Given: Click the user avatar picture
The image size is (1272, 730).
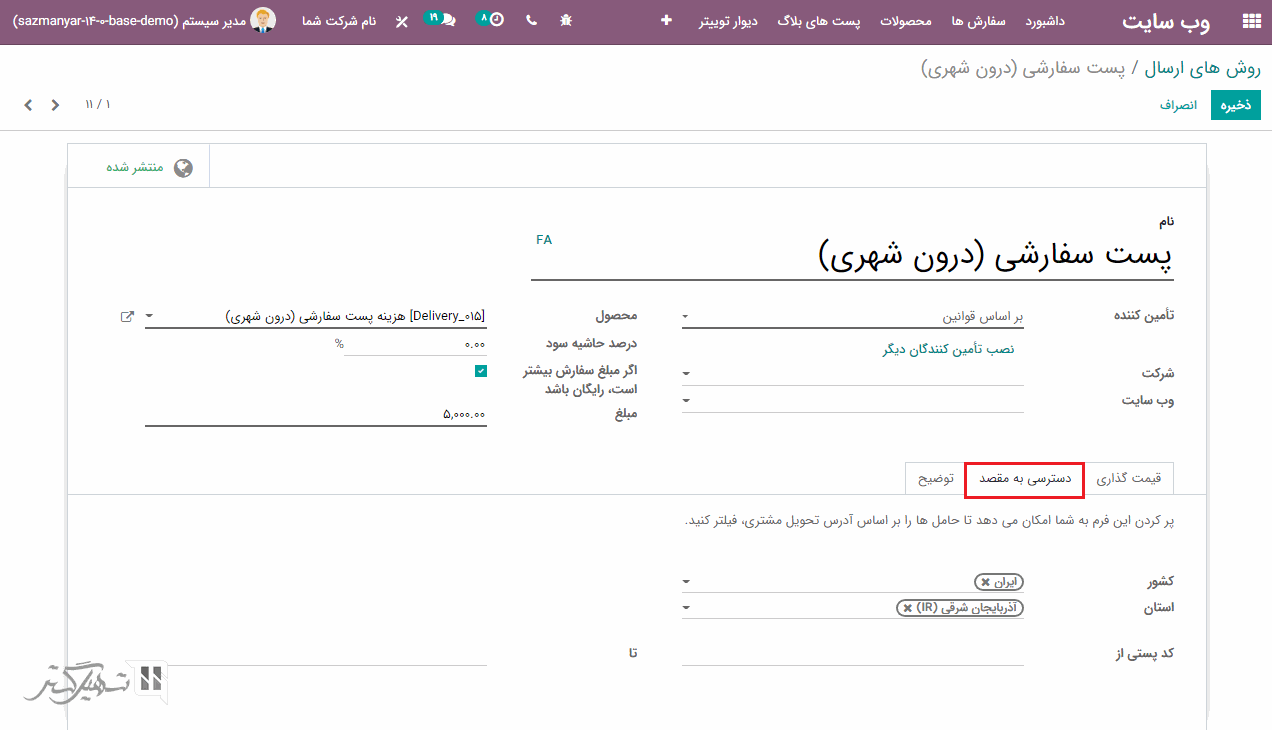Looking at the screenshot, I should (x=263, y=21).
